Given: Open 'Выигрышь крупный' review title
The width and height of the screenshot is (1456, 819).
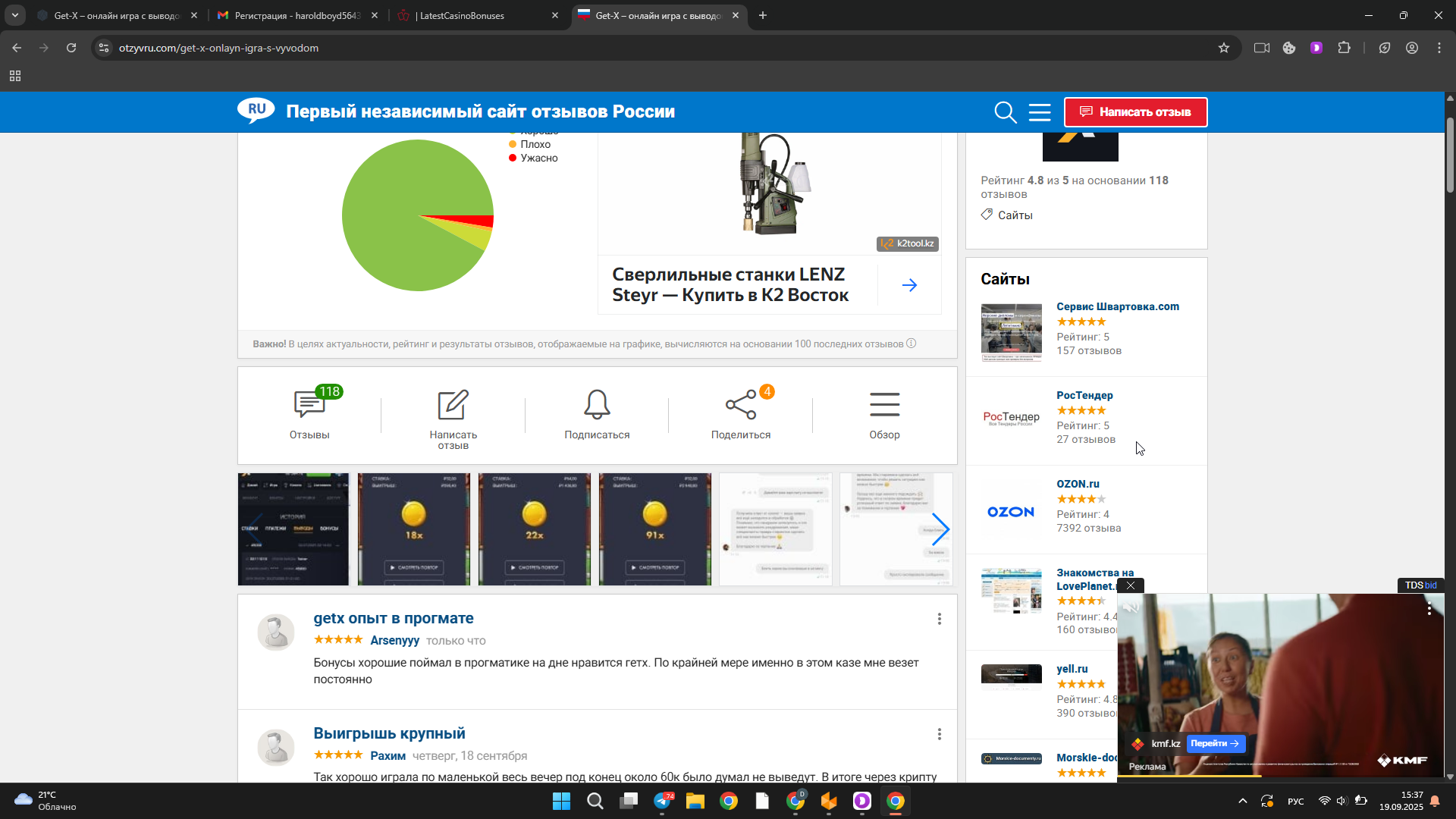Looking at the screenshot, I should pyautogui.click(x=389, y=733).
